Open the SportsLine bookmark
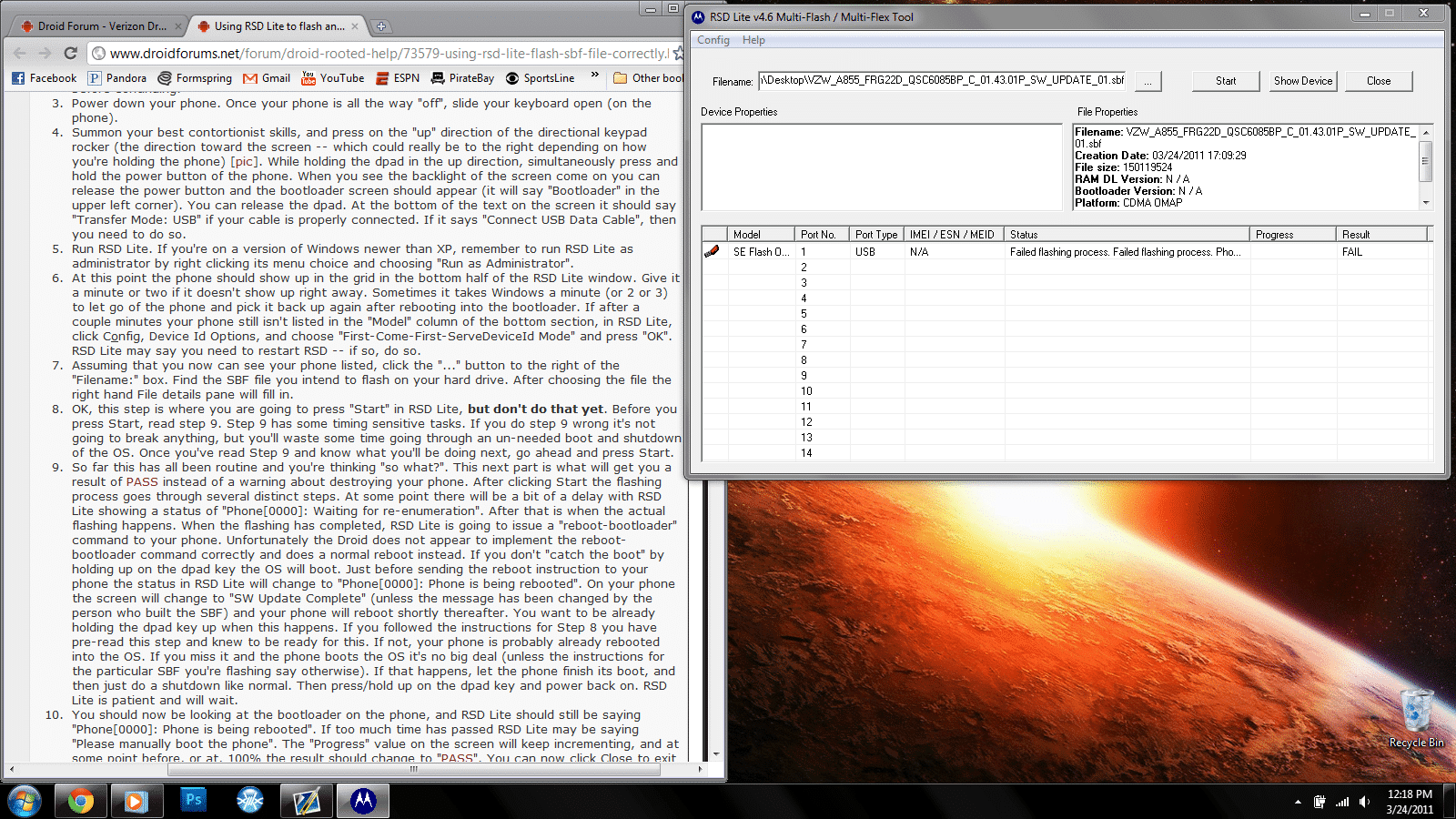 [540, 78]
